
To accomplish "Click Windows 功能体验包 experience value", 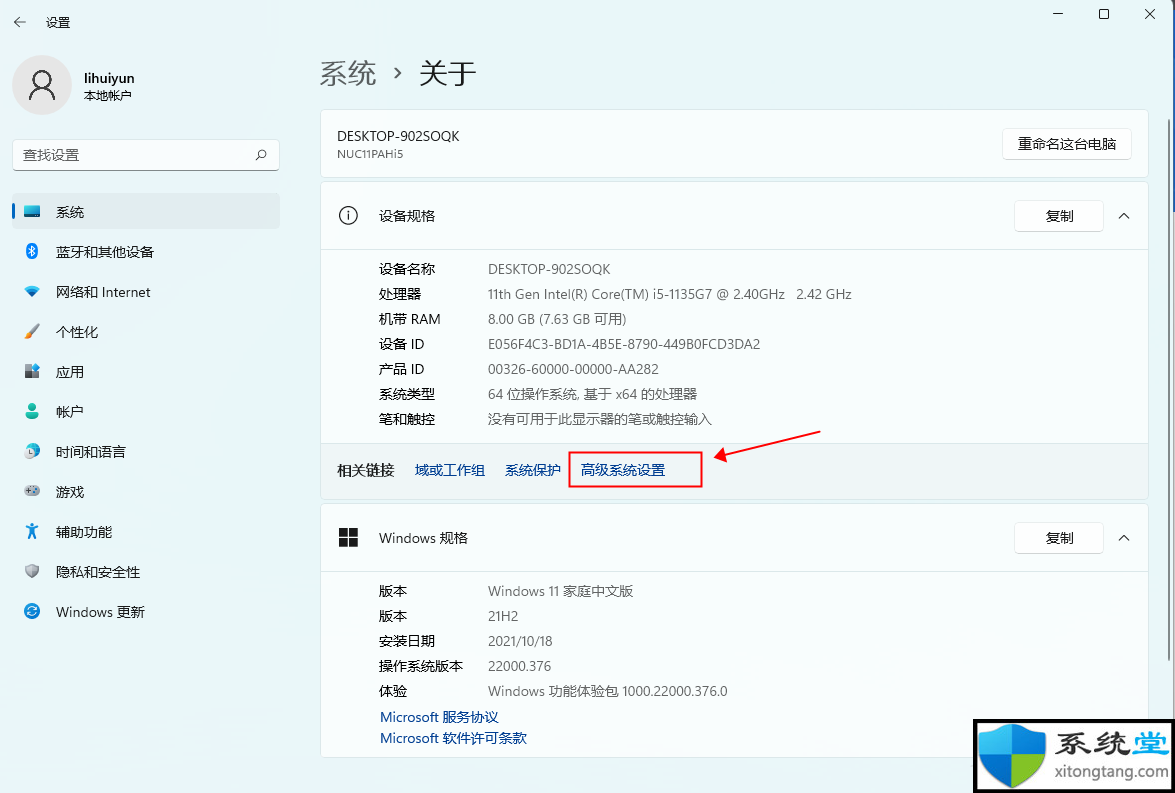I will tap(608, 691).
